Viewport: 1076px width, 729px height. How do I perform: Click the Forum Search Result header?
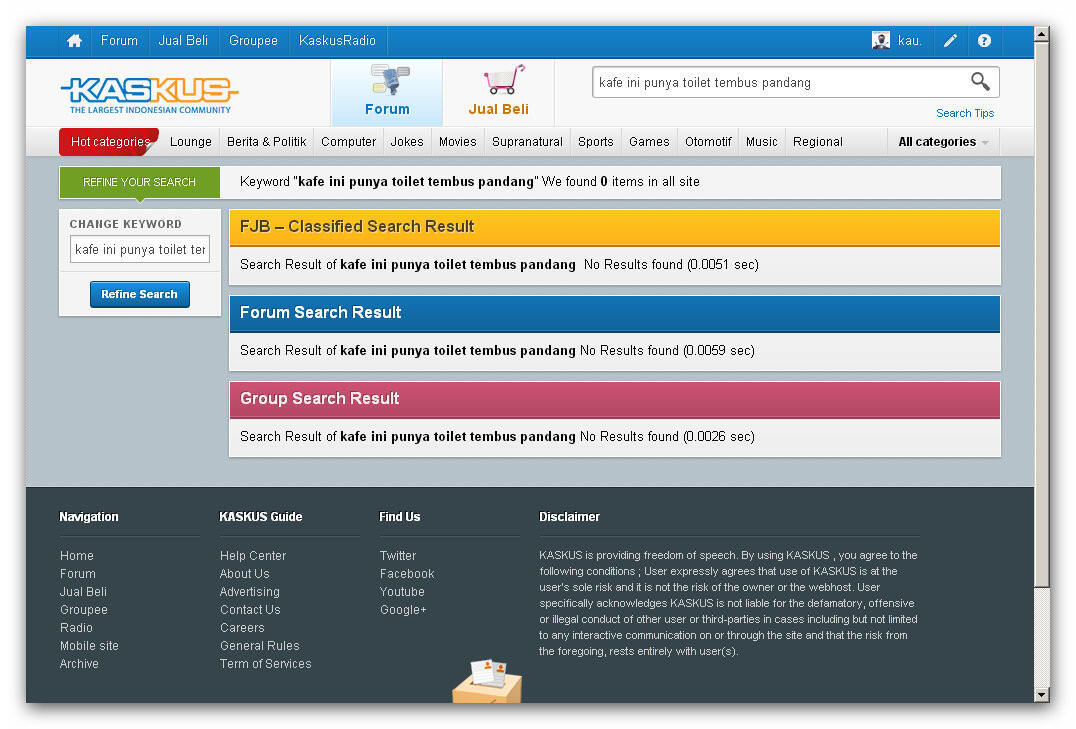[x=615, y=313]
